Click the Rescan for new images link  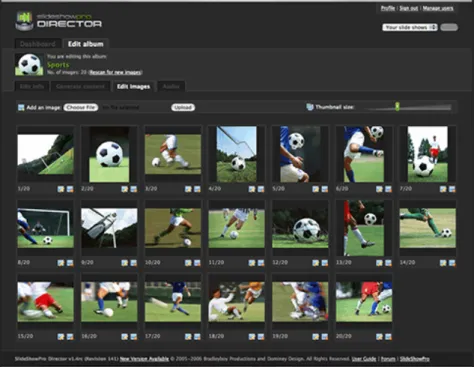coord(116,72)
